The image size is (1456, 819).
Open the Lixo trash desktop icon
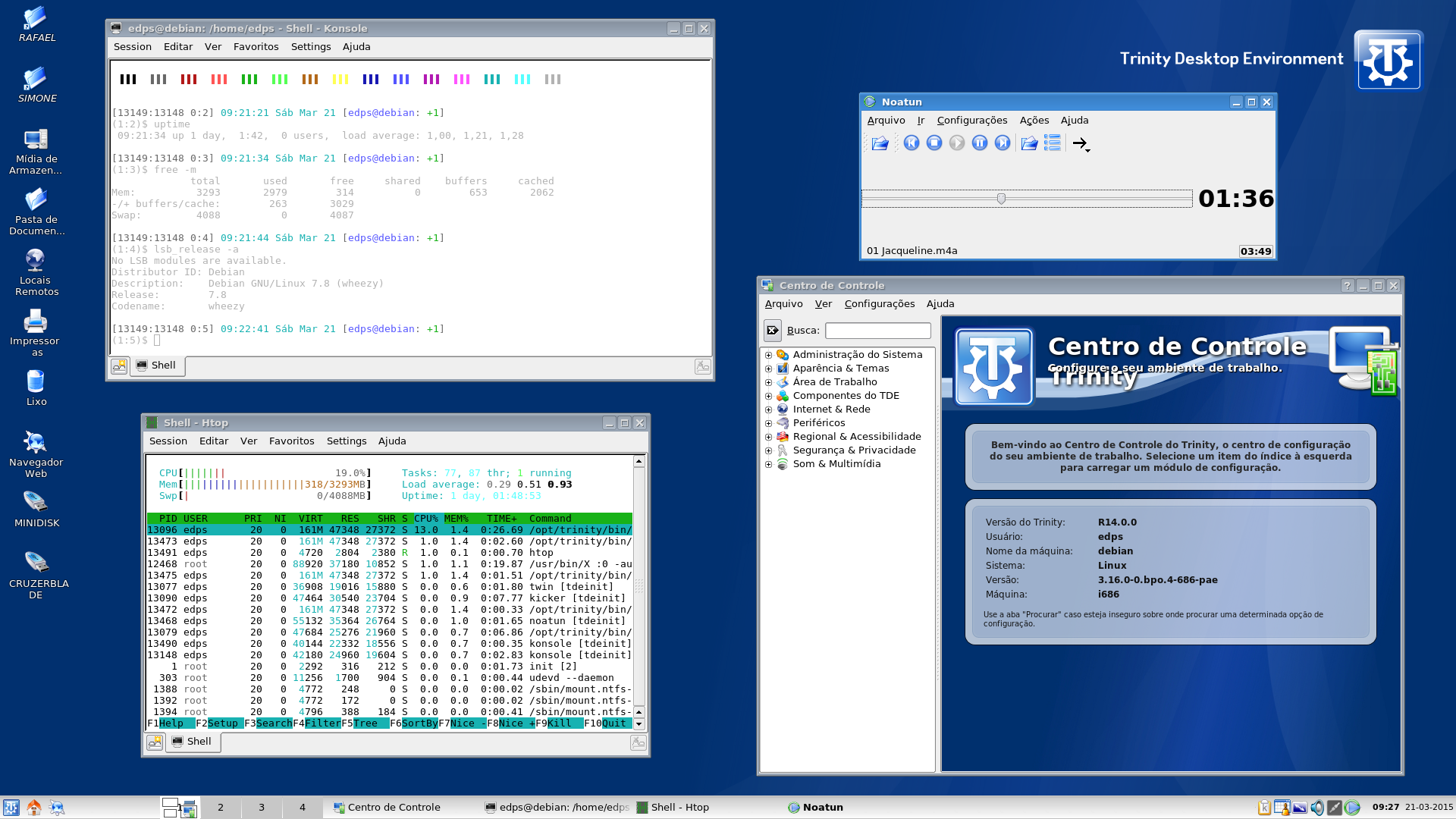click(36, 388)
